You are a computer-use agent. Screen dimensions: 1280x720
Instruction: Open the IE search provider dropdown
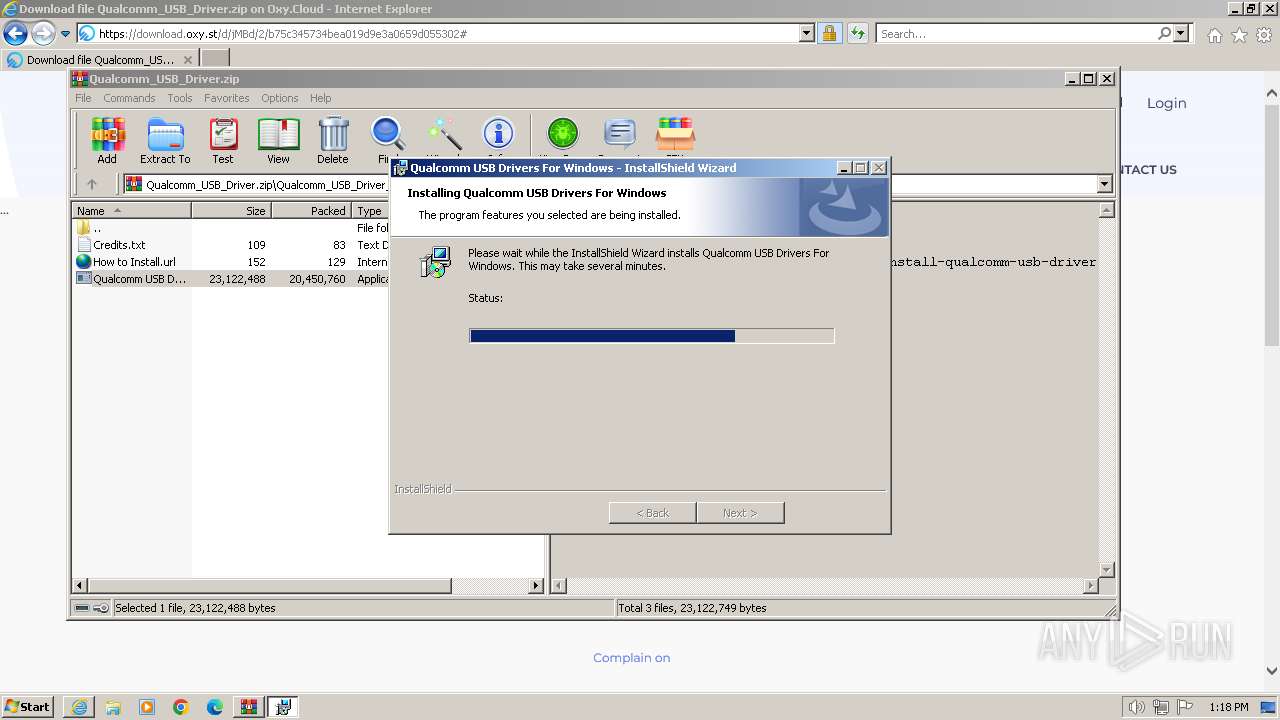[x=1181, y=34]
